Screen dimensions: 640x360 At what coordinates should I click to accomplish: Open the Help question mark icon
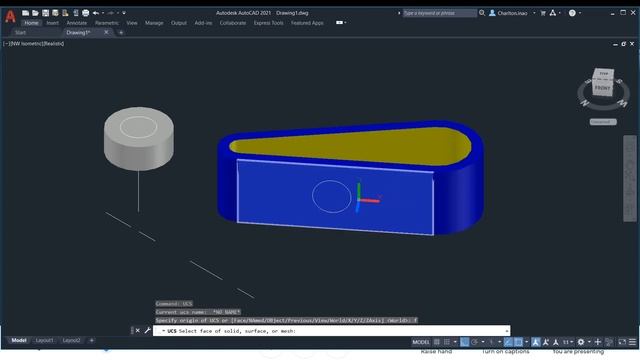pos(572,13)
